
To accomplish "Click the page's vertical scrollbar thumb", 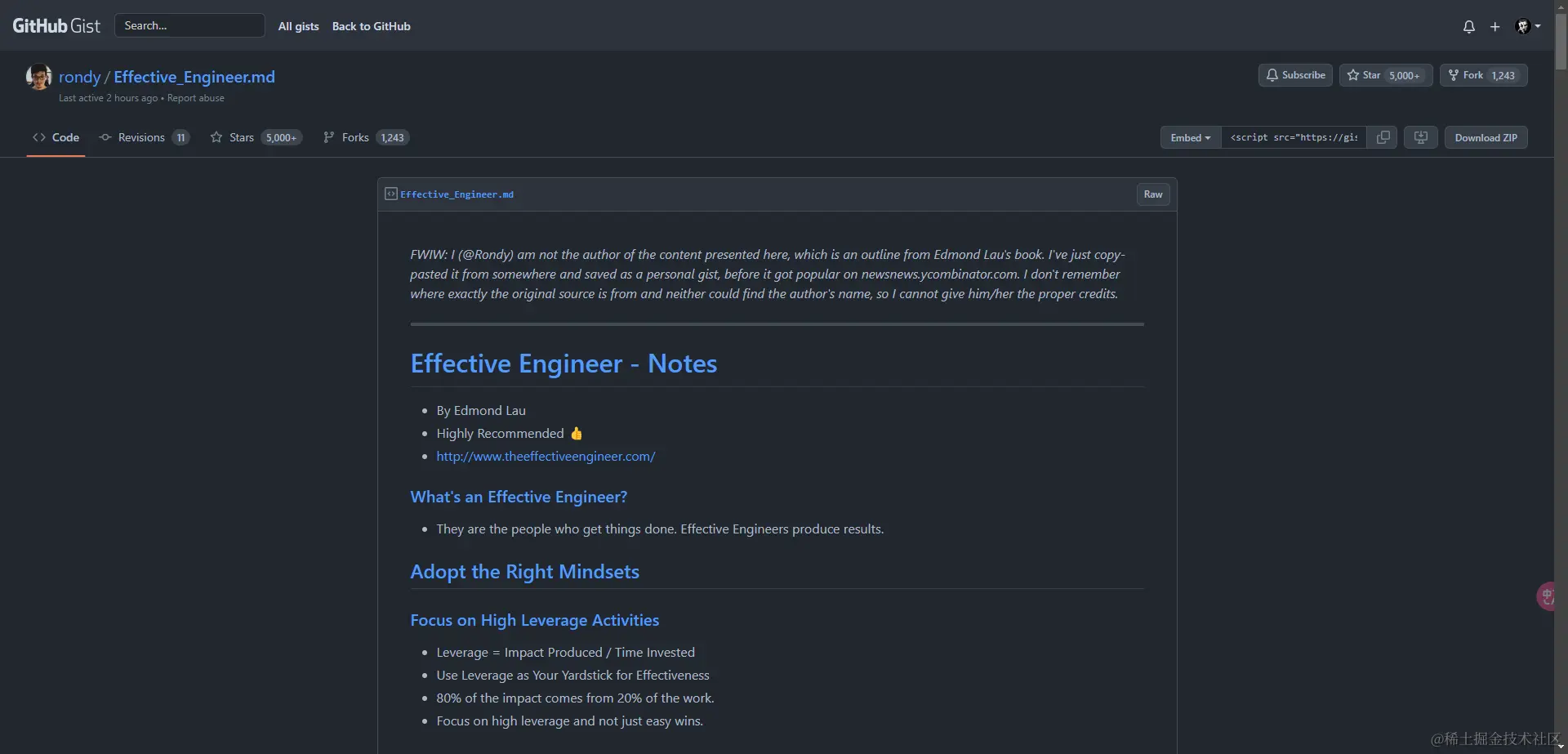I will pos(1561,41).
